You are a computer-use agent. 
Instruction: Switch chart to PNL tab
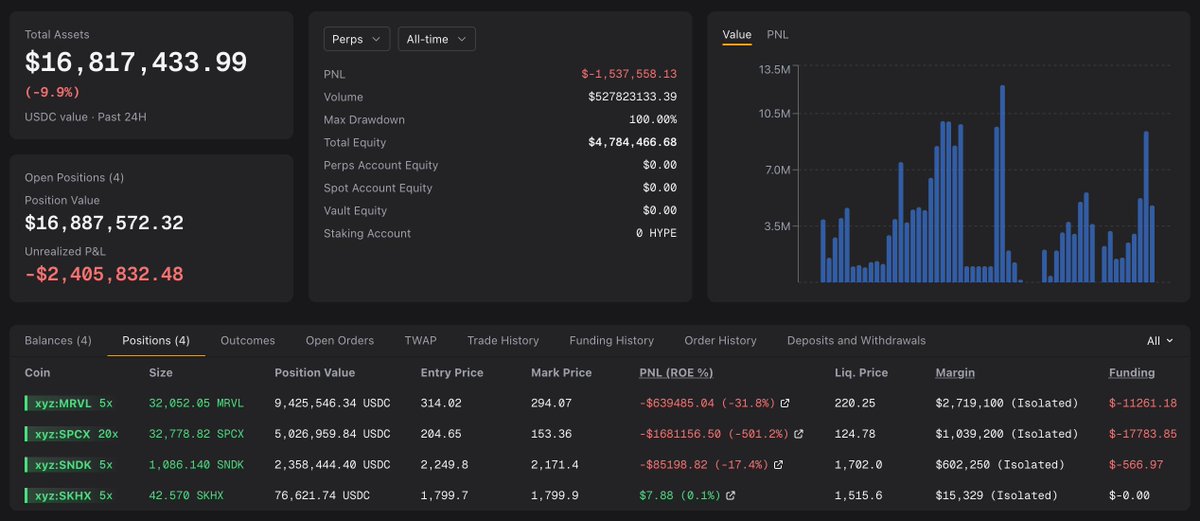pyautogui.click(x=777, y=35)
